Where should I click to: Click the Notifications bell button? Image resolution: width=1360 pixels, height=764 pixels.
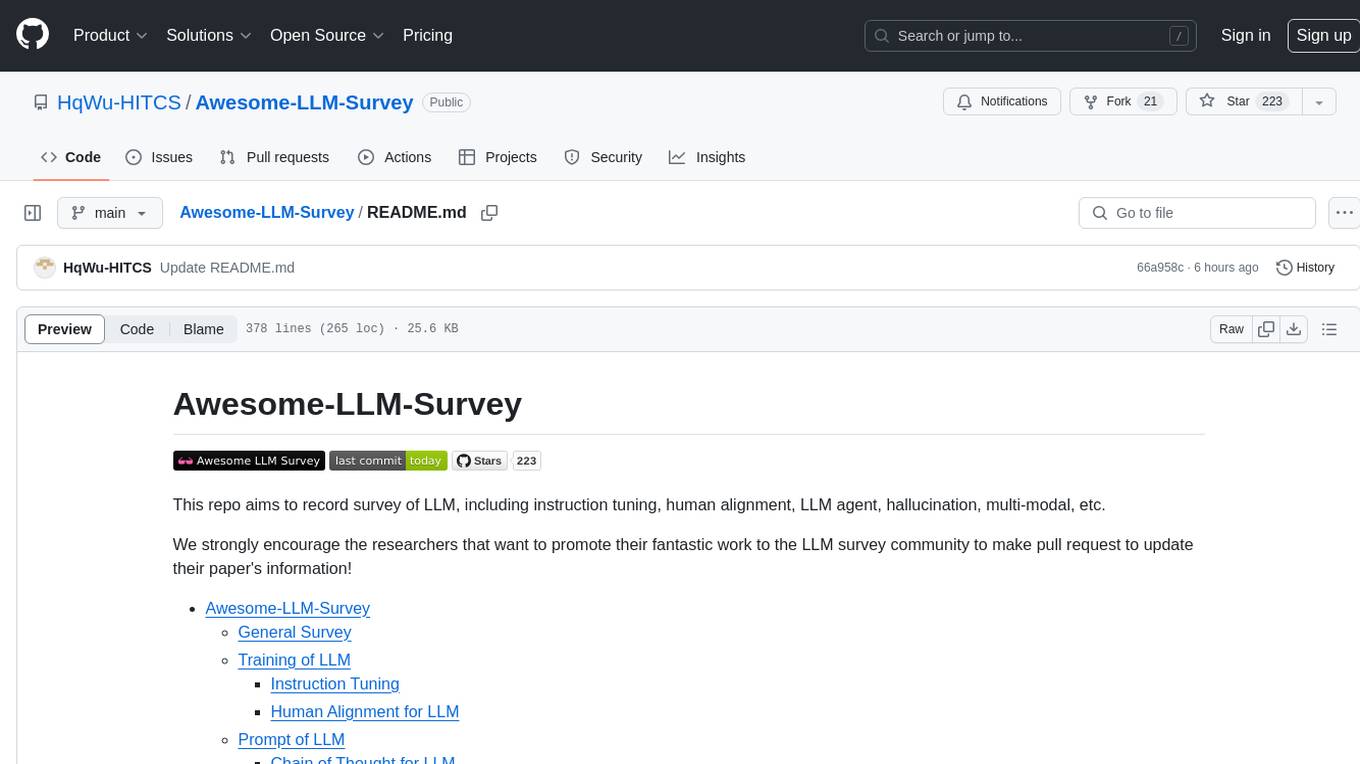1003,102
